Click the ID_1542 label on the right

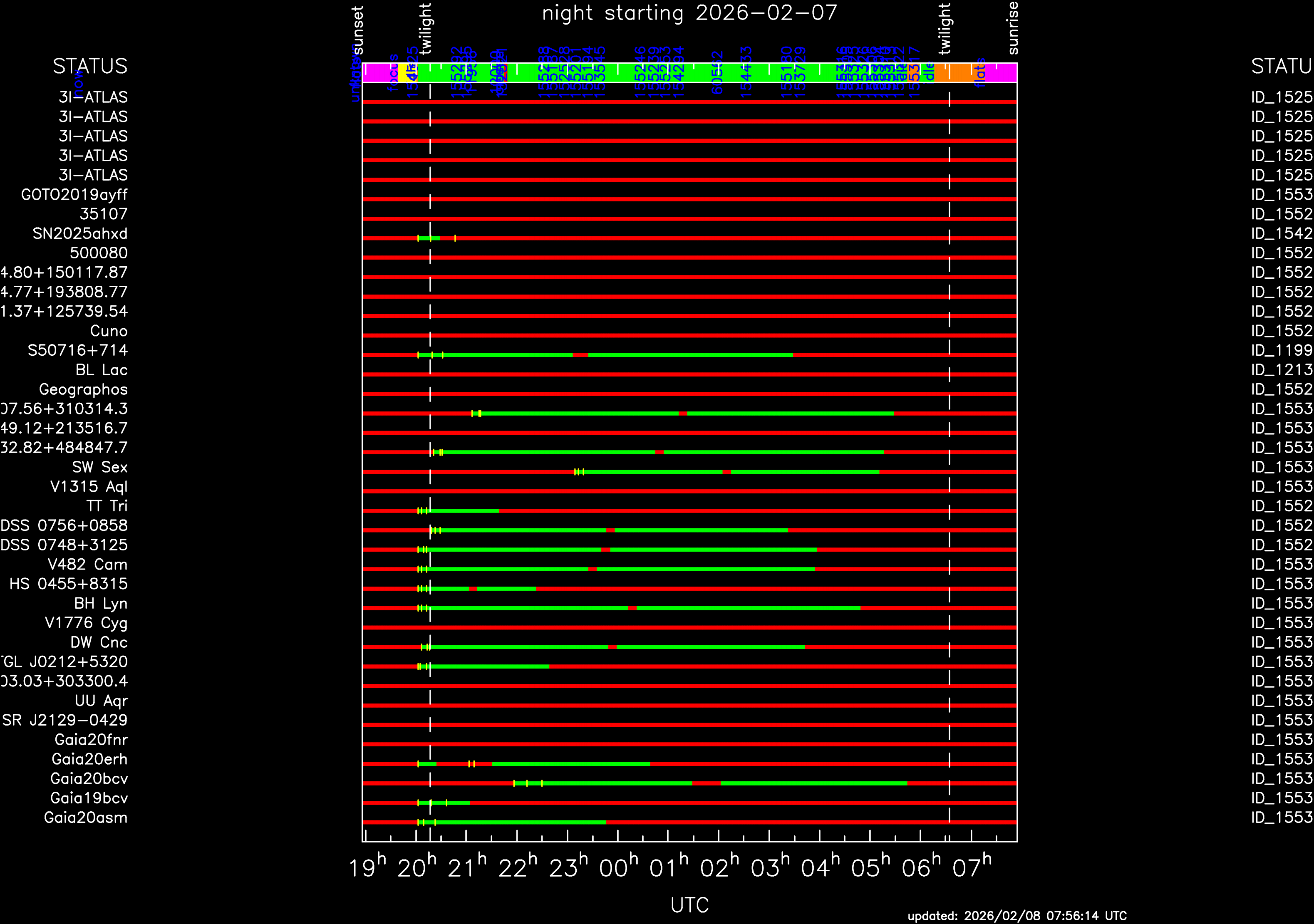[x=1282, y=233]
